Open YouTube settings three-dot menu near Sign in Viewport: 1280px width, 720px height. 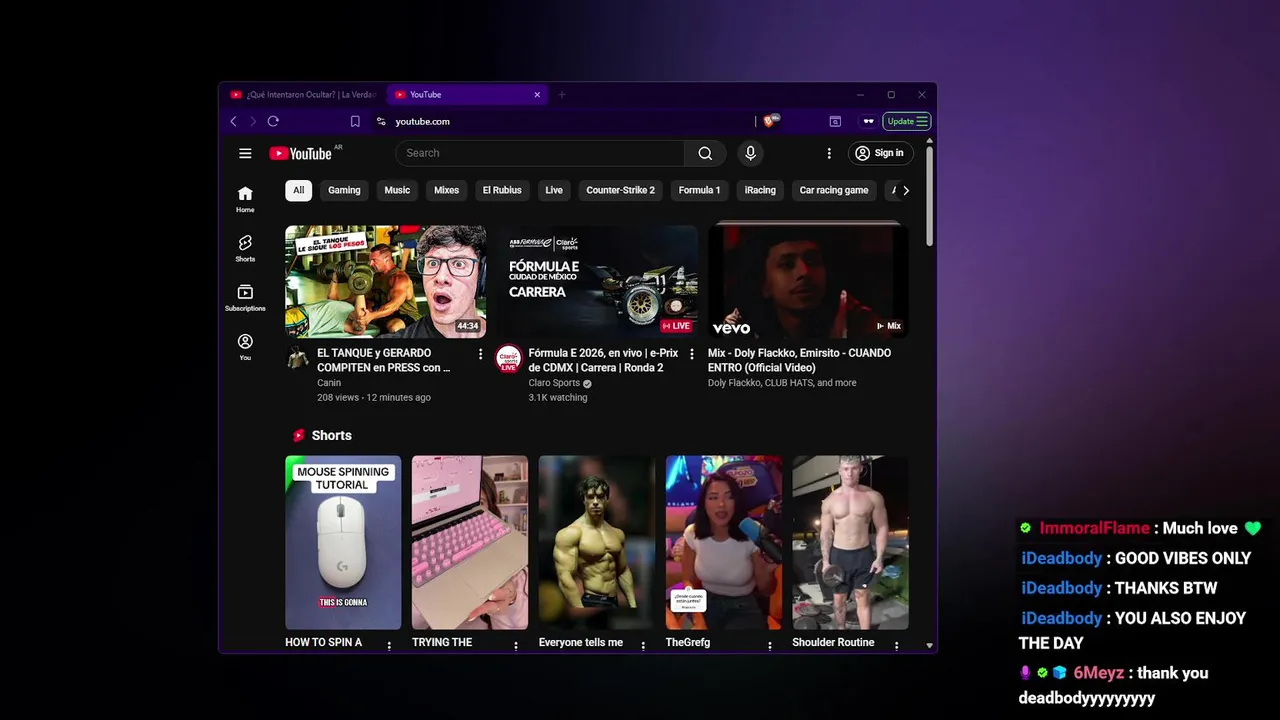click(828, 153)
